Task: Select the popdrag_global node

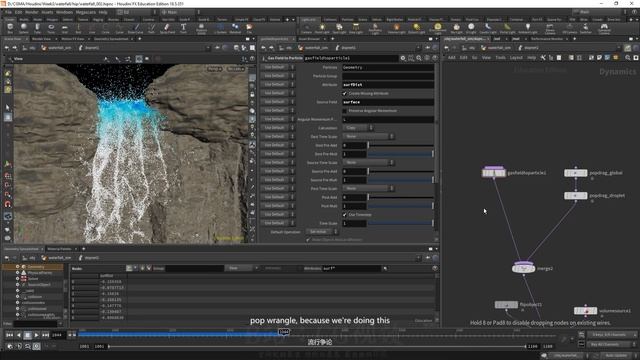Action: (576, 173)
